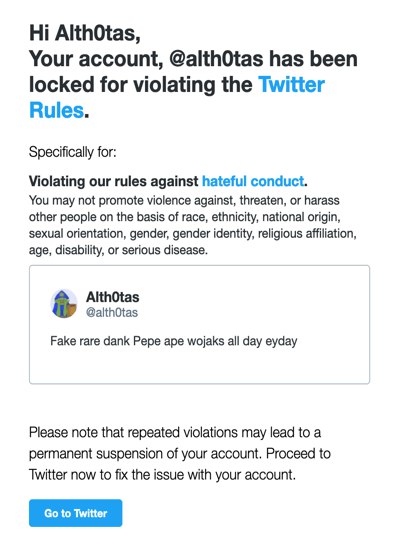Click the "Hi Alth0tas," greeting heading
Viewport: 400px width, 560px height.
point(85,33)
